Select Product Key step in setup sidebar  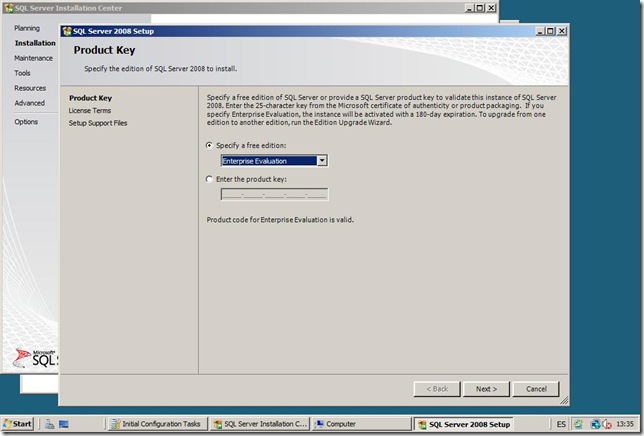90,98
